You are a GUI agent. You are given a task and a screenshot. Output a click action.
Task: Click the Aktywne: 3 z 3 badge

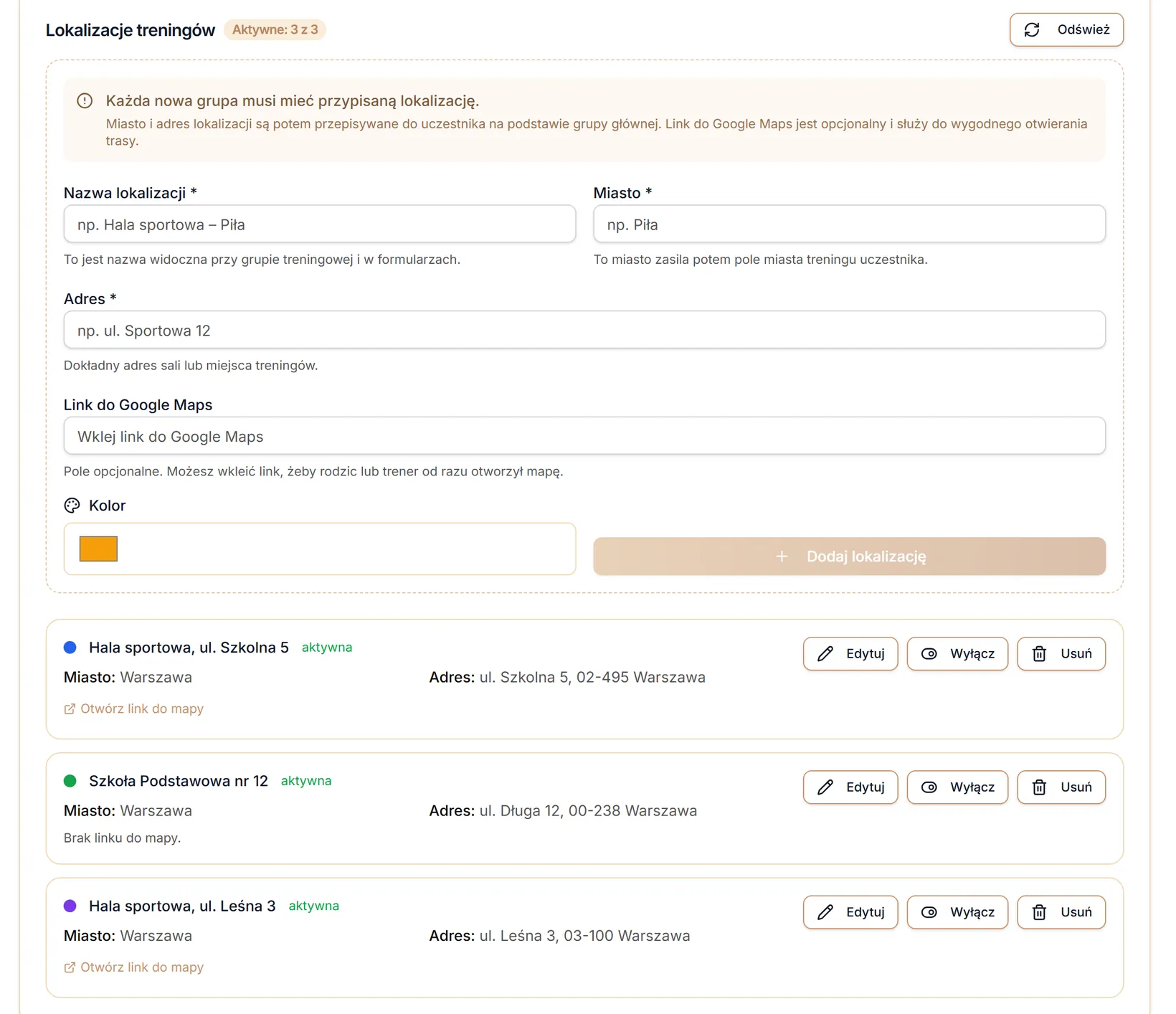pyautogui.click(x=275, y=29)
